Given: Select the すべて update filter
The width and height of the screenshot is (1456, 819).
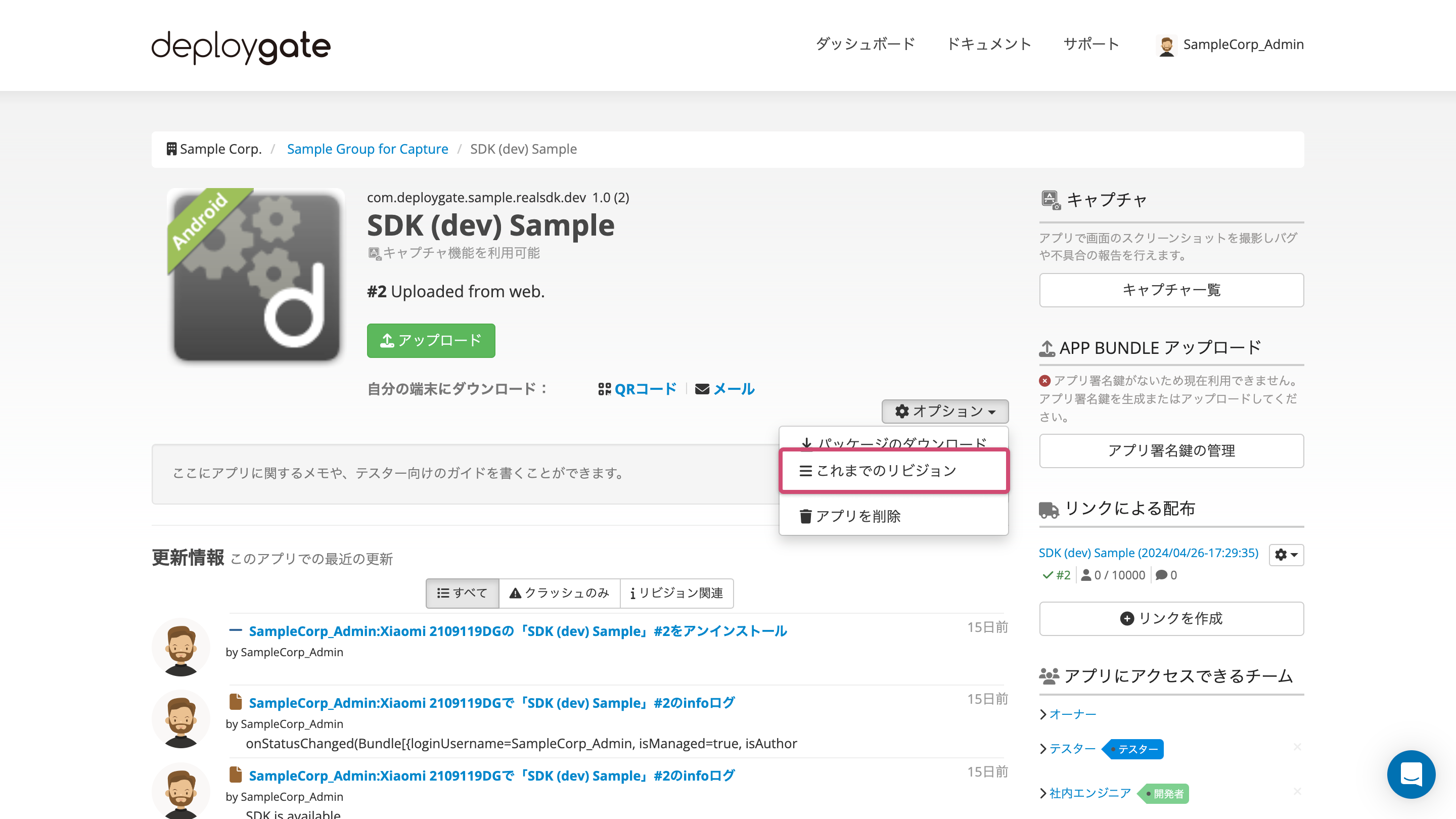Looking at the screenshot, I should tap(462, 593).
